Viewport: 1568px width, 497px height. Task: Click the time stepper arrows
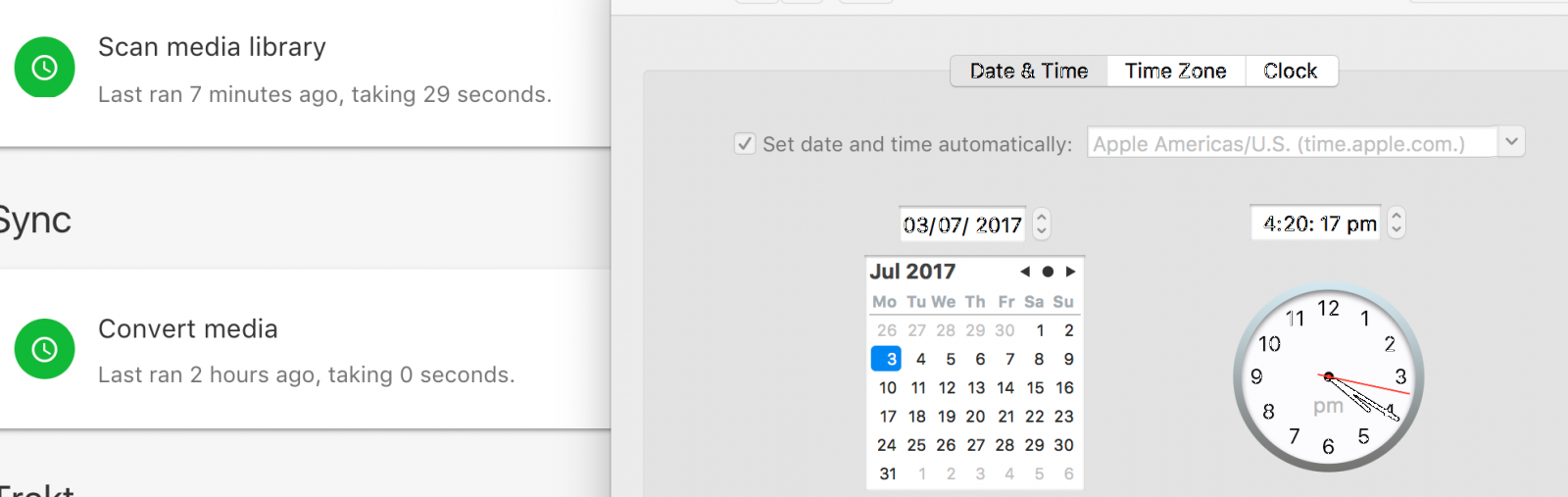pyautogui.click(x=1396, y=224)
